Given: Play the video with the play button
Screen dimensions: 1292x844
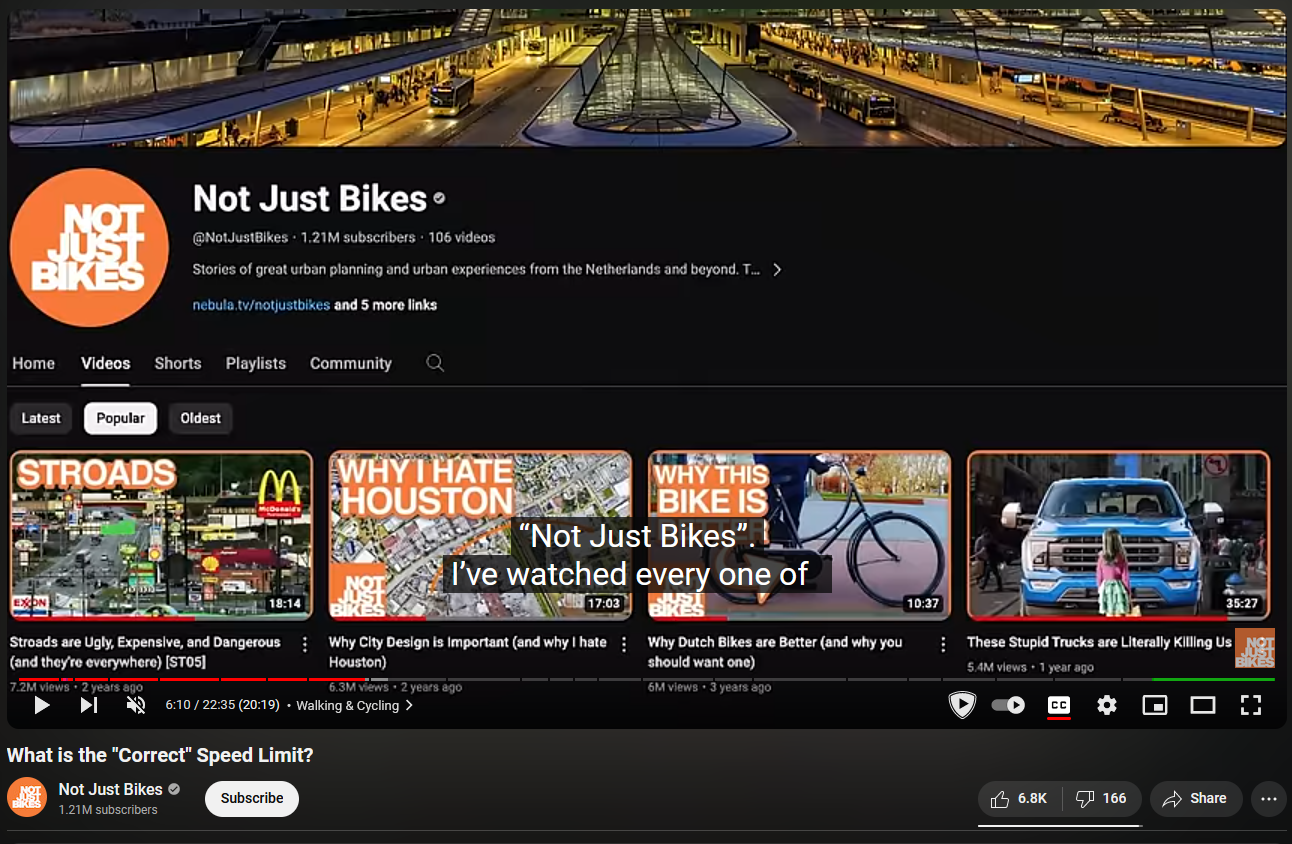Looking at the screenshot, I should tap(42, 705).
